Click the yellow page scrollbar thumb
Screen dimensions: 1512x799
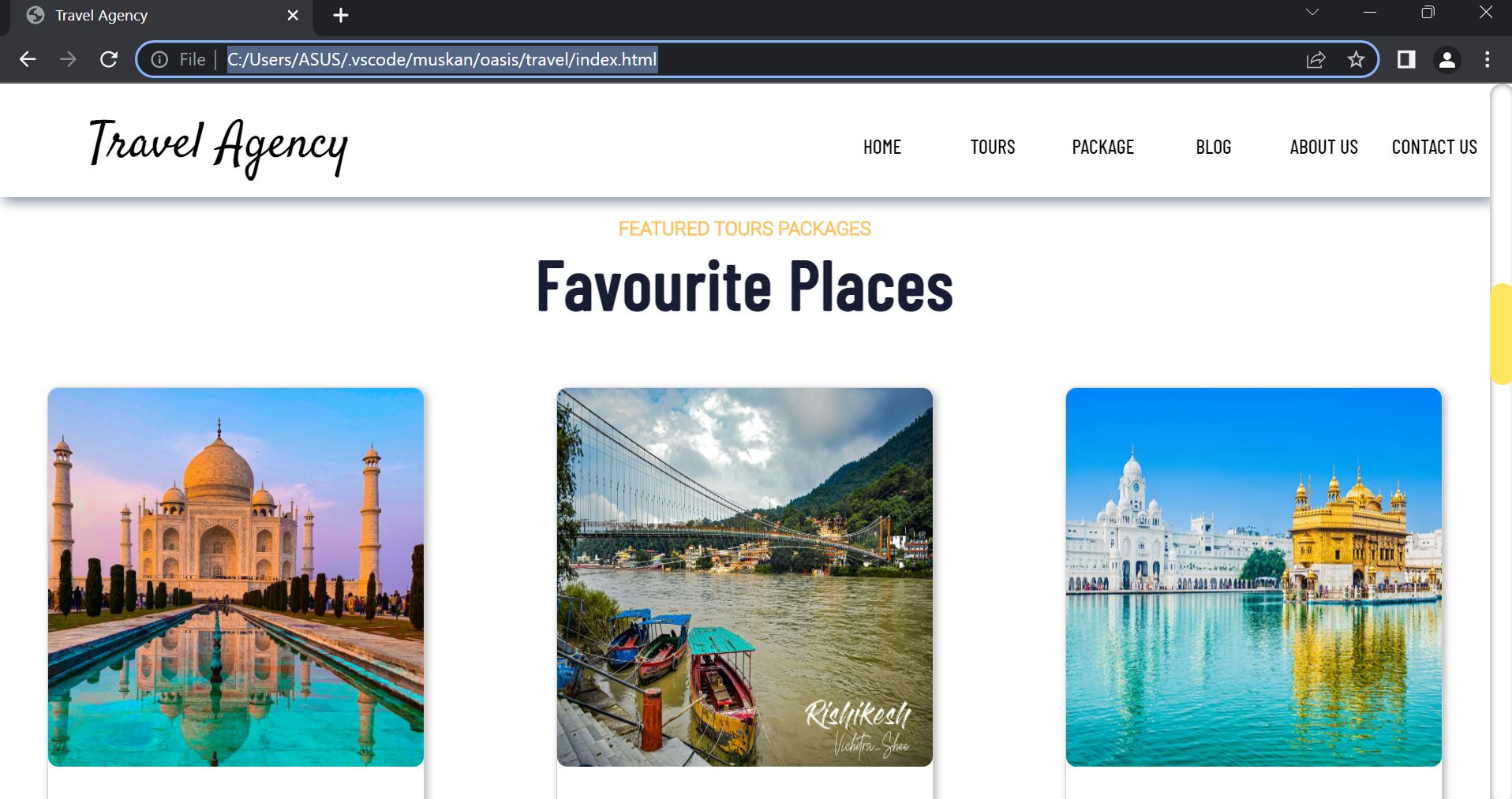click(x=1501, y=334)
